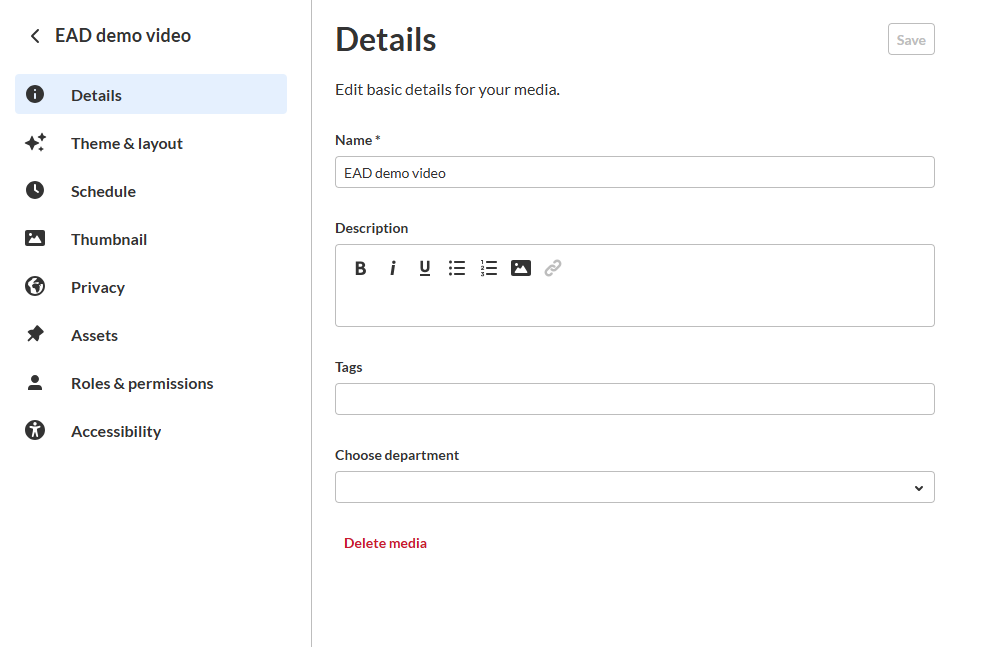Insert an image in the Description editor
The image size is (992, 647).
(x=521, y=268)
